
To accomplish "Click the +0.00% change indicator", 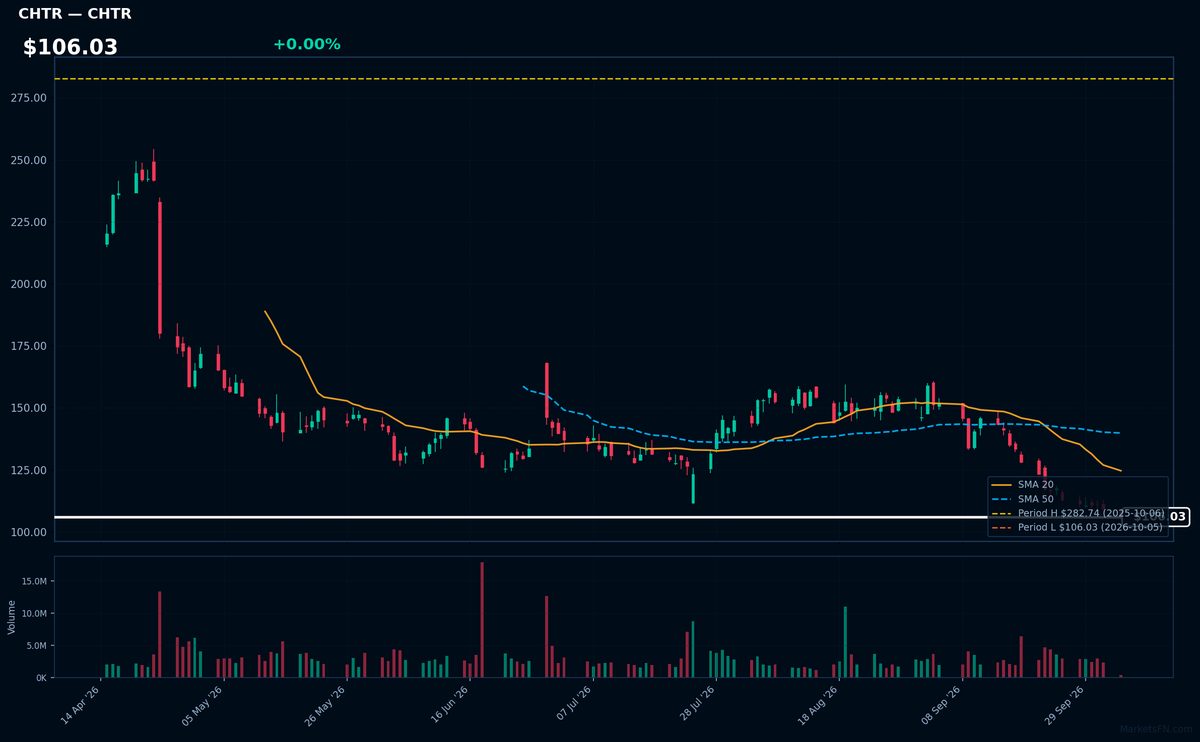I will [306, 44].
